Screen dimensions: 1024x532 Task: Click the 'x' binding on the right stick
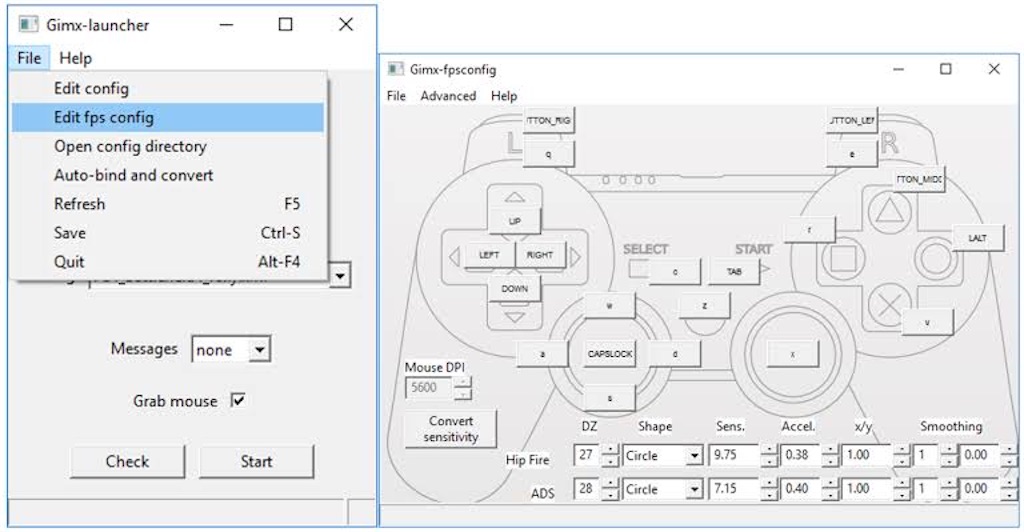coord(793,354)
